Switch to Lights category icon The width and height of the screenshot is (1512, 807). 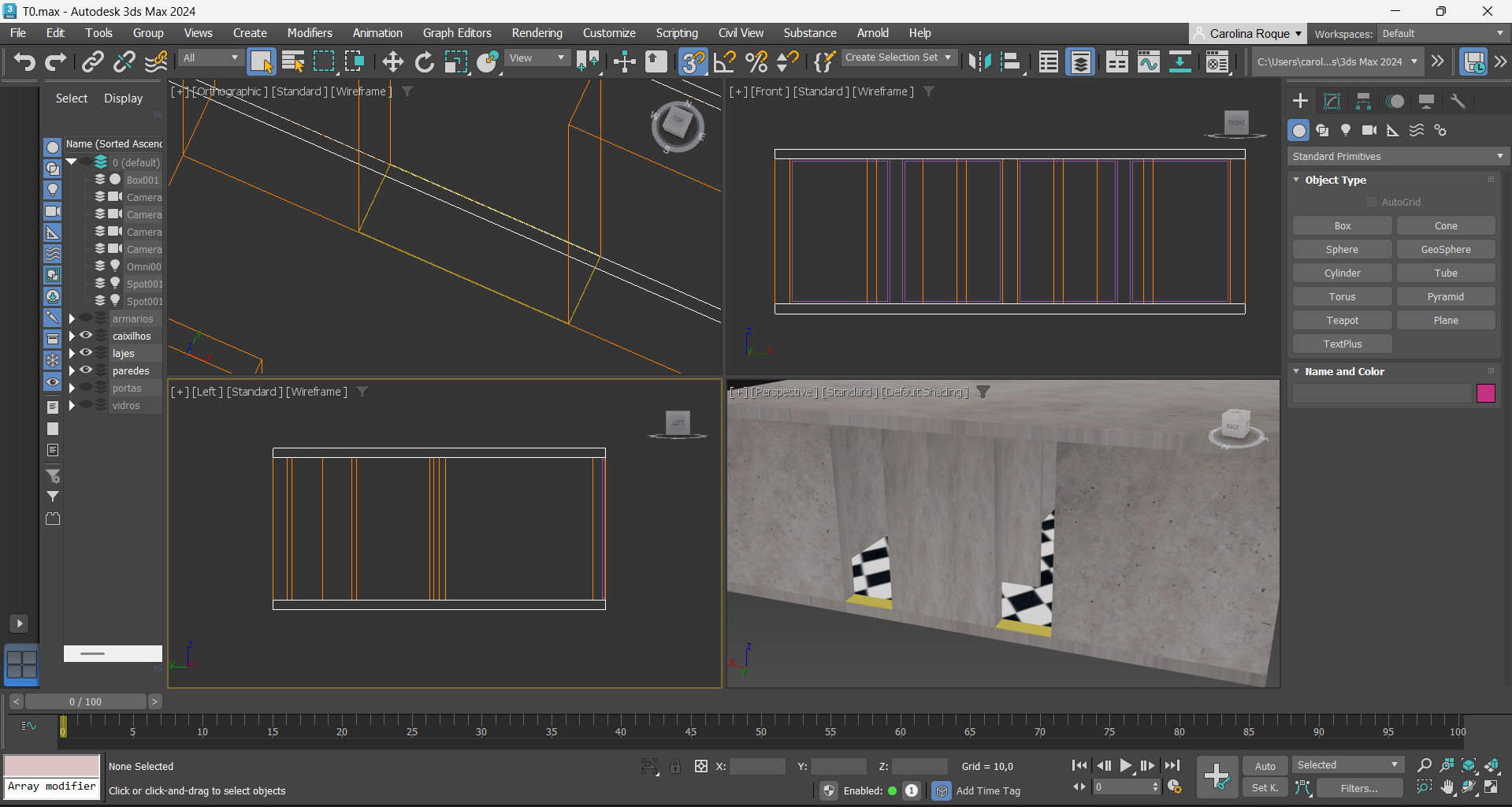[1346, 130]
